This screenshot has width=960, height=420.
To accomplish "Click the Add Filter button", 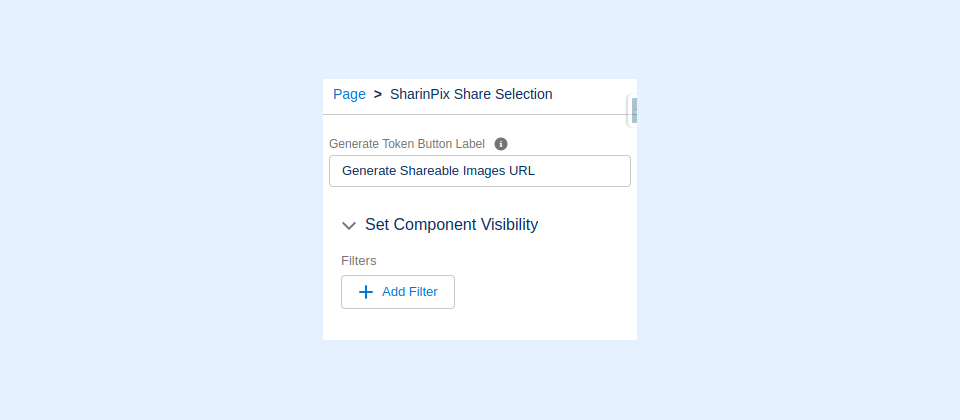I will (x=398, y=292).
